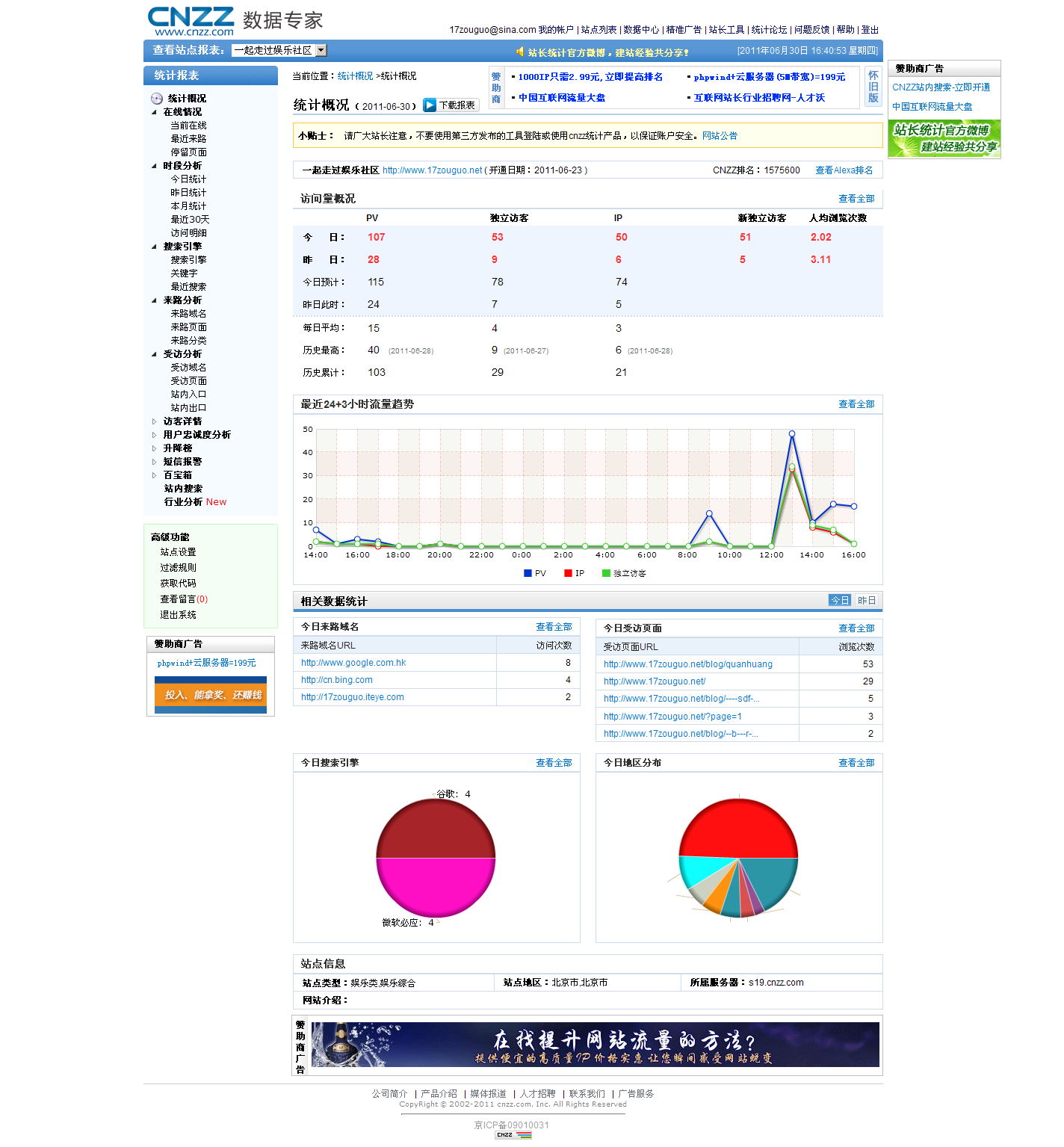Open the 在找提升网站流量的方法 bottom banner

[595, 1045]
